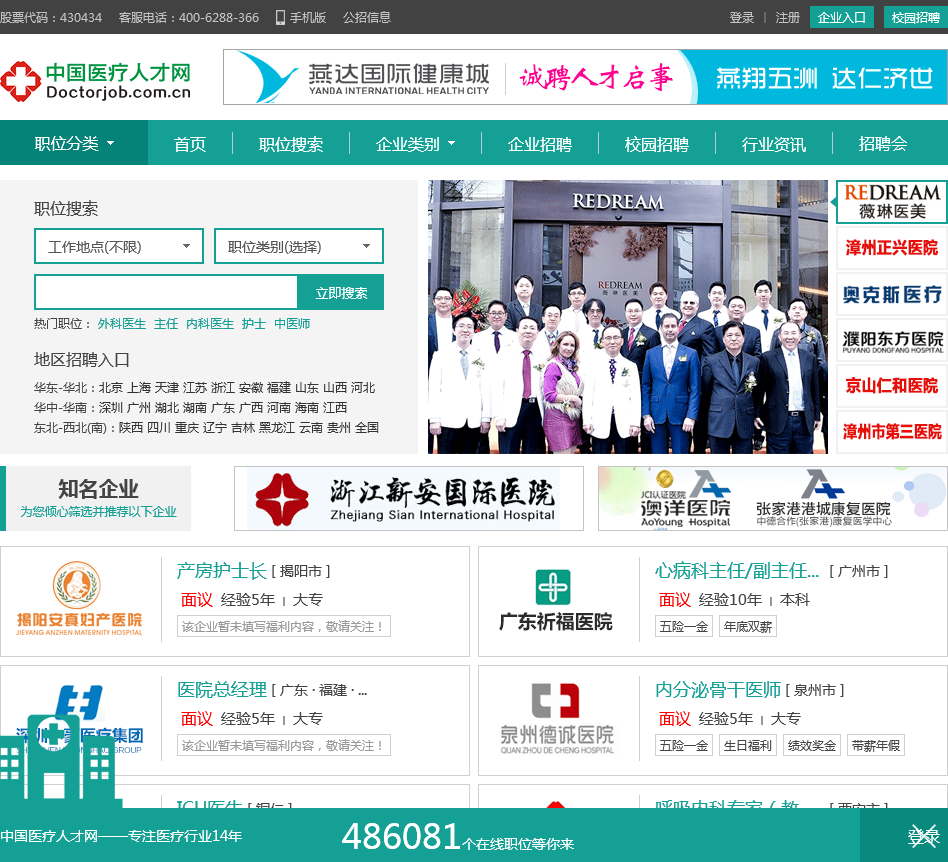The height and width of the screenshot is (862, 948).
Task: Choose region 广州
Action: [x=138, y=407]
